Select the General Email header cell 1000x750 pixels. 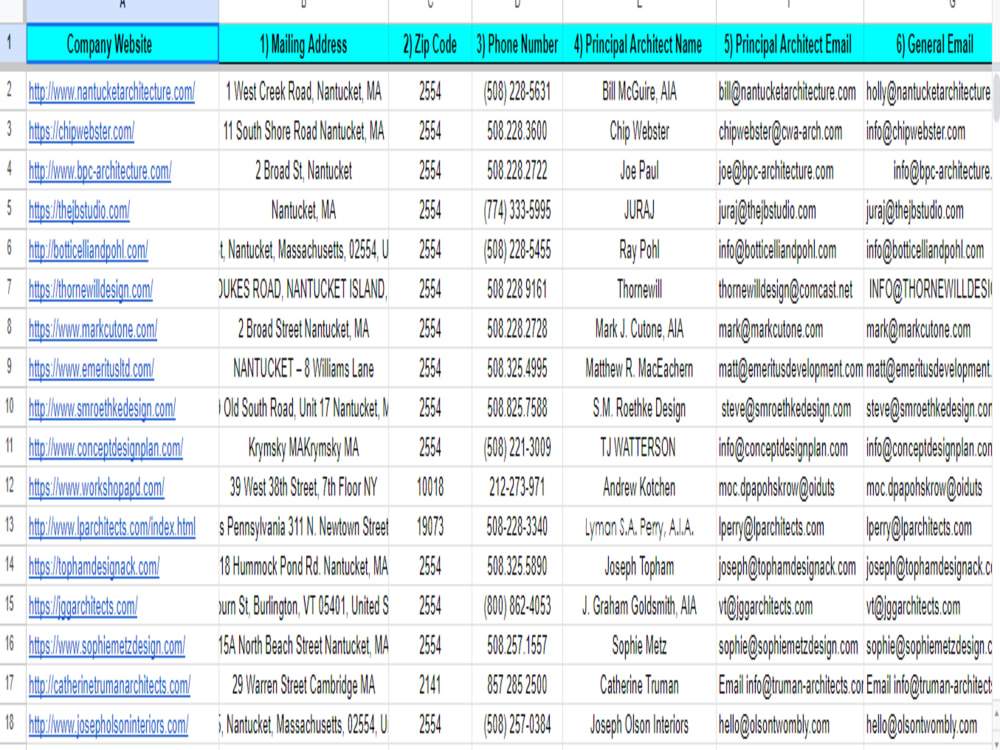point(928,44)
